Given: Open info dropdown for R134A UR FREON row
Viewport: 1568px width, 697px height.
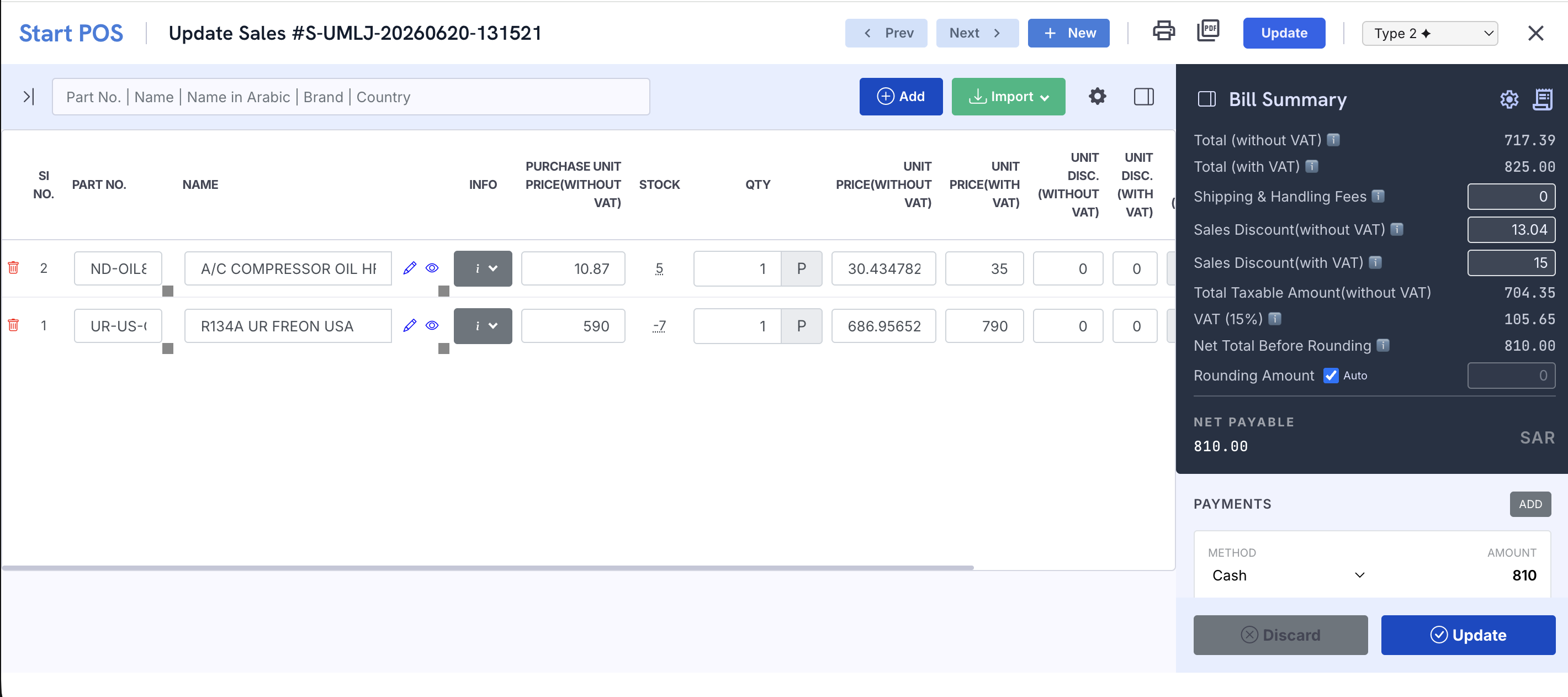Looking at the screenshot, I should click(483, 326).
